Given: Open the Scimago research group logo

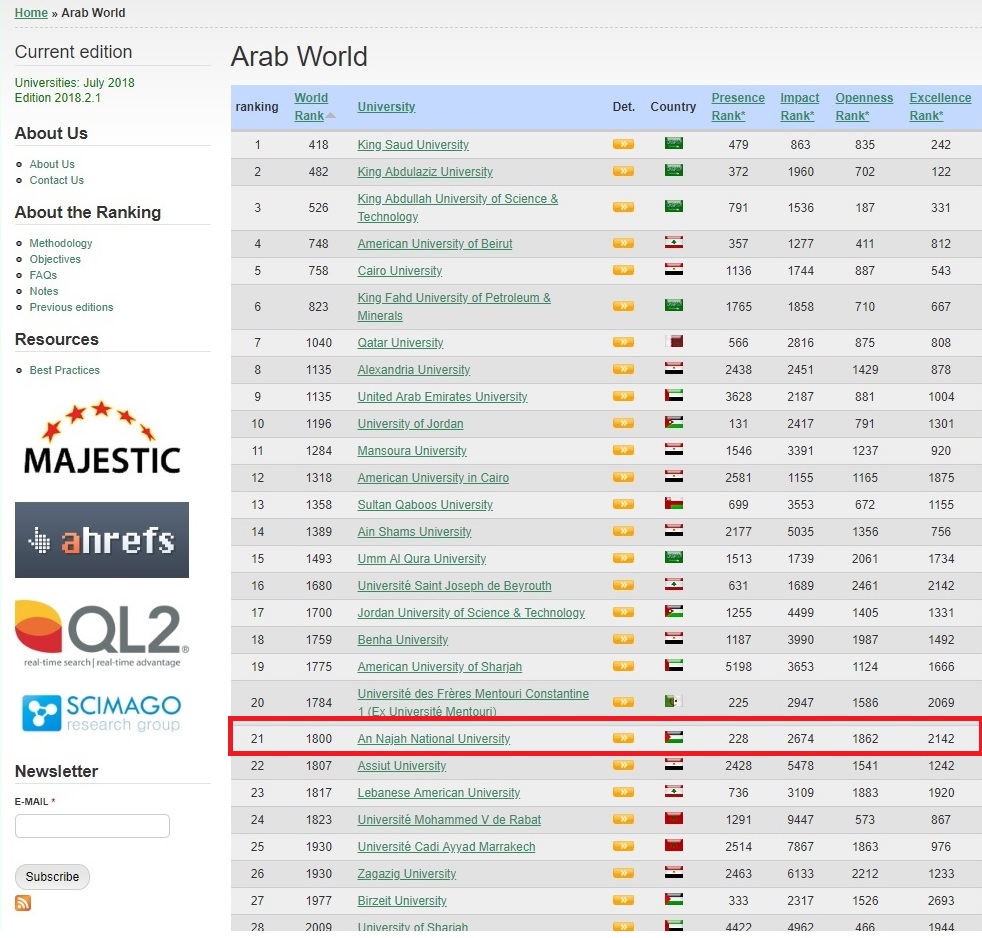Looking at the screenshot, I should (101, 713).
